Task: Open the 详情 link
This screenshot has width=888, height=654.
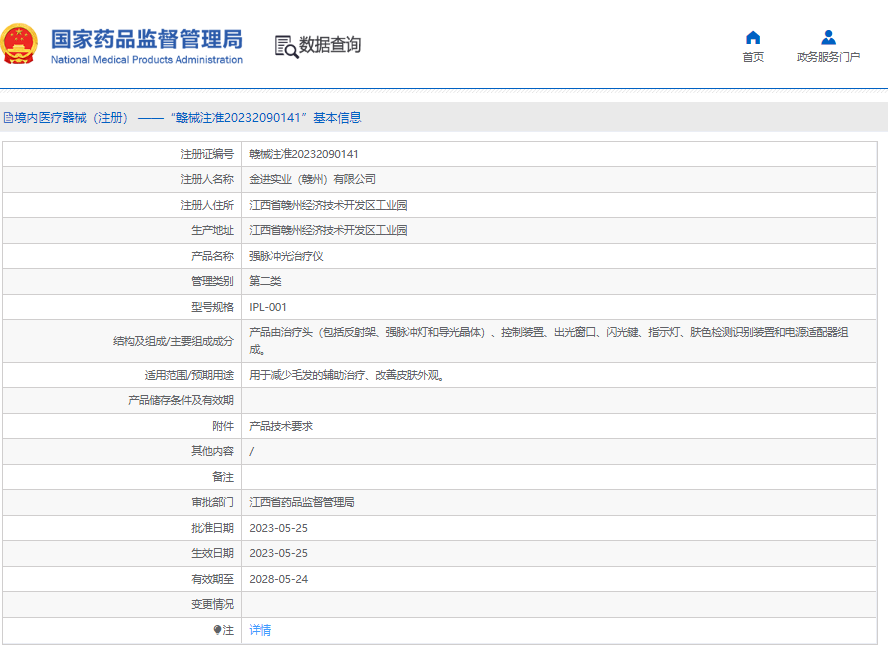Action: [x=260, y=630]
